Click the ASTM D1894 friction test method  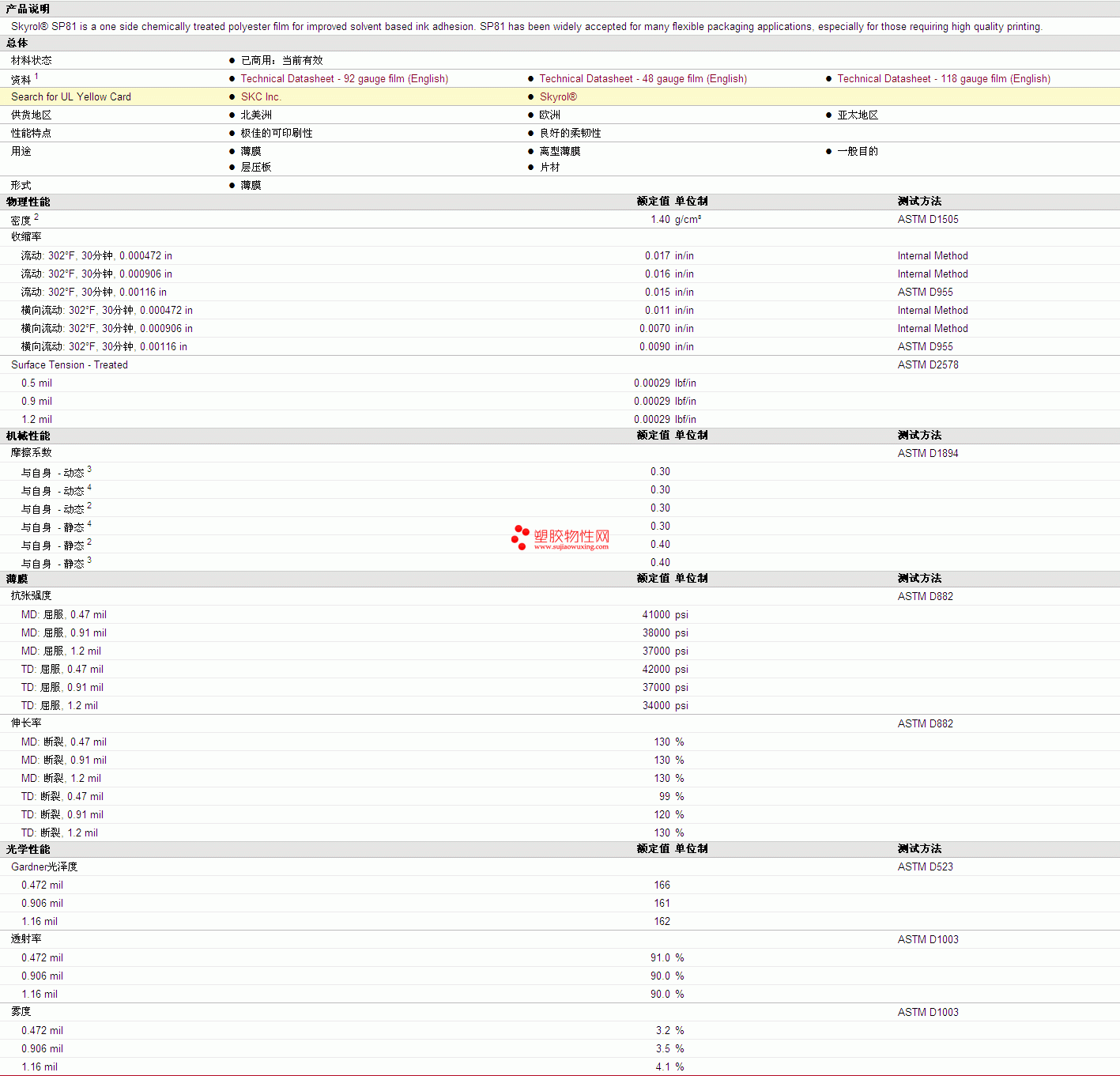(x=928, y=453)
